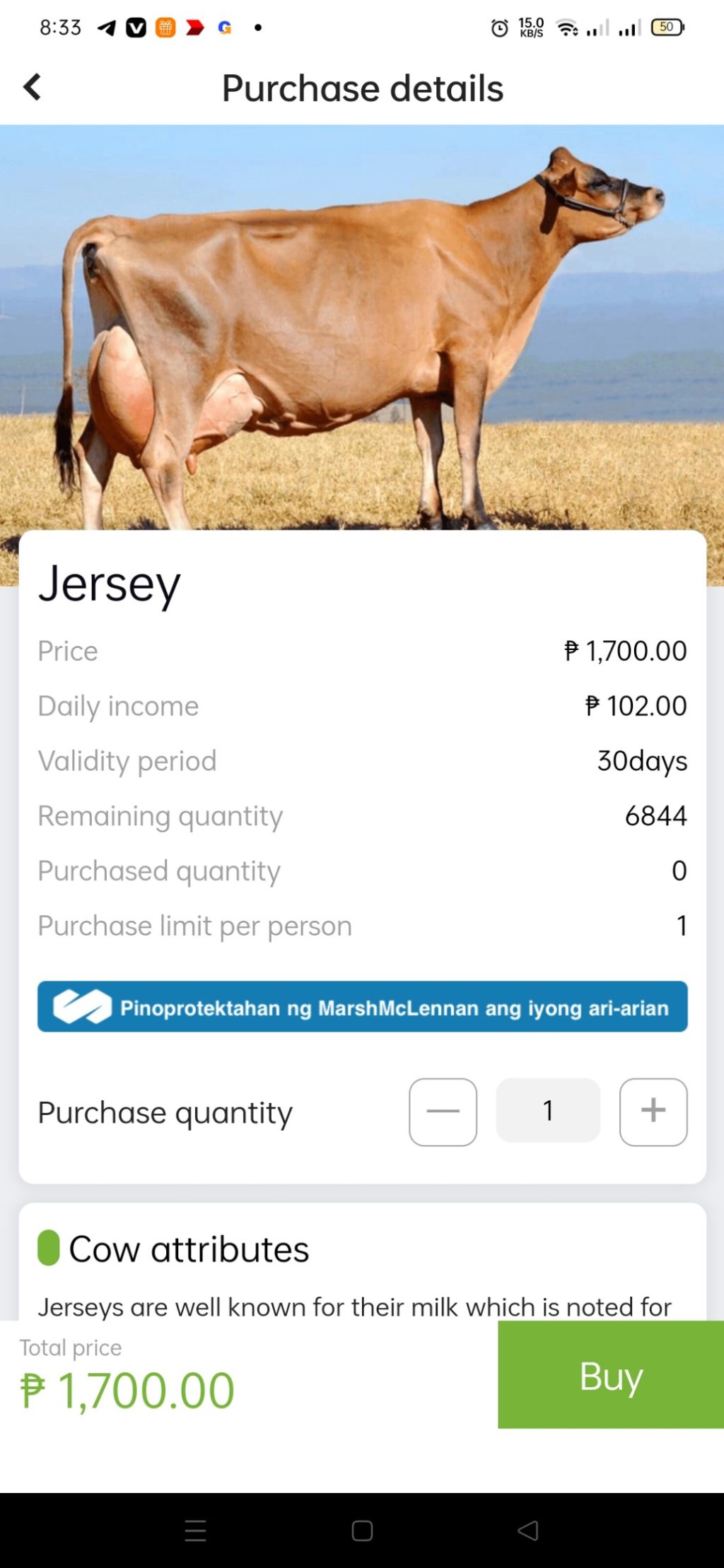Tap the purchase quantity number field
This screenshot has width=724, height=1568.
(x=548, y=1110)
